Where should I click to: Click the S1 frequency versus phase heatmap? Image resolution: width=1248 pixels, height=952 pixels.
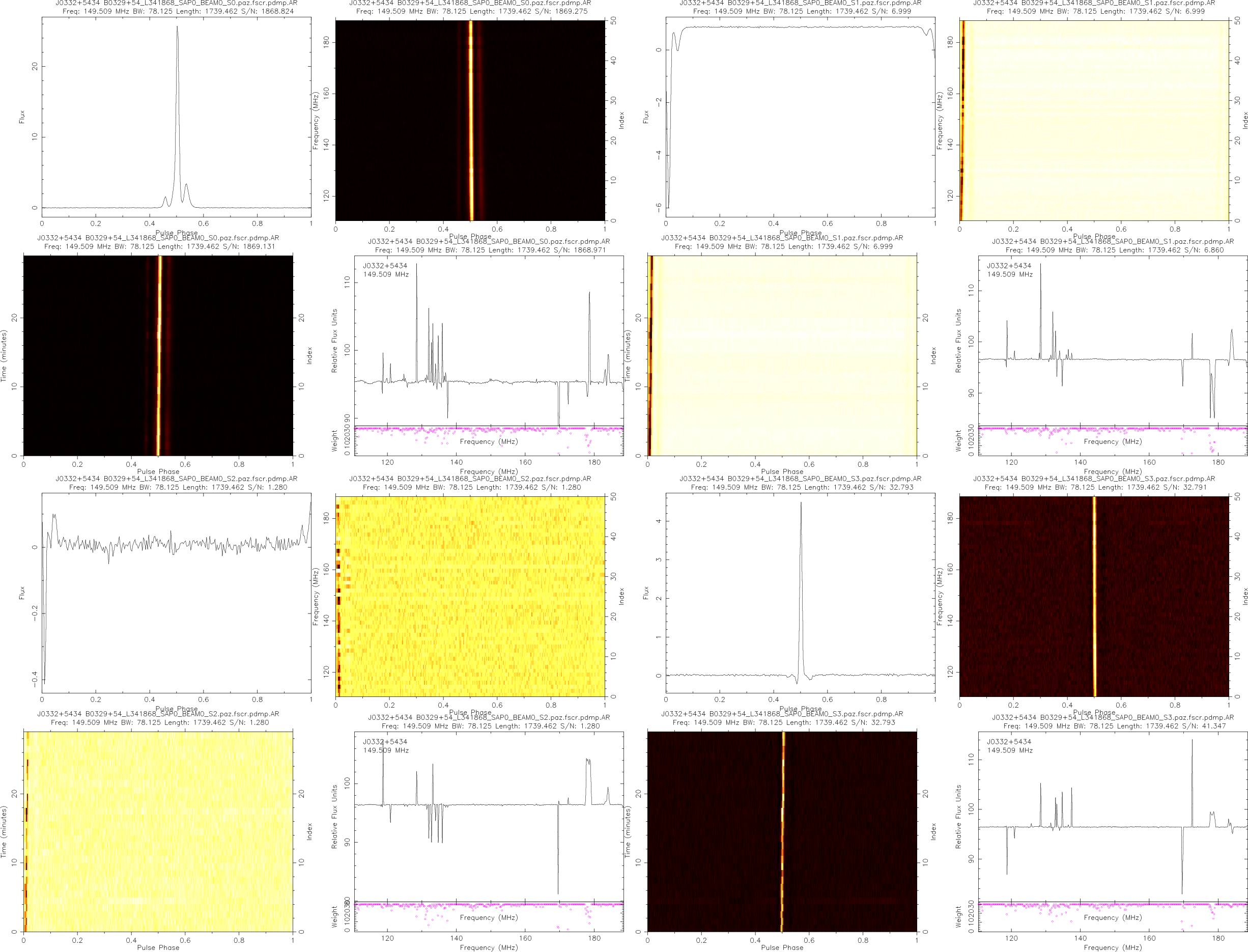point(1094,120)
